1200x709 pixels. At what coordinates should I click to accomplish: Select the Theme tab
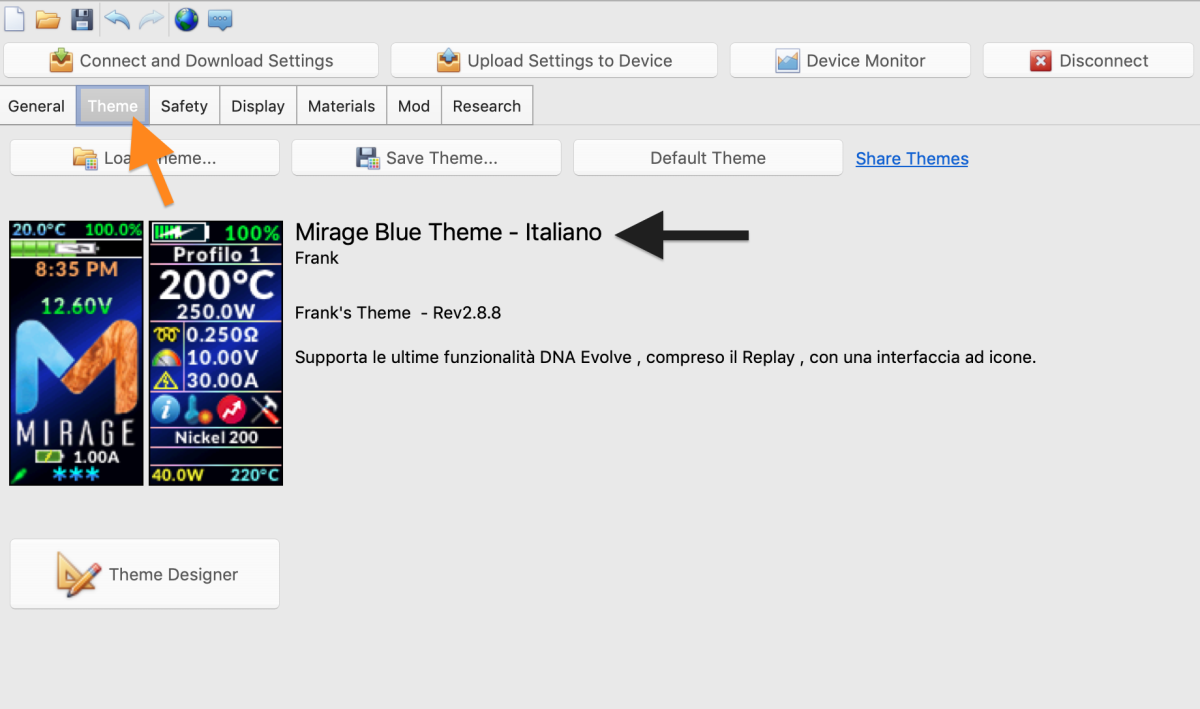click(113, 106)
